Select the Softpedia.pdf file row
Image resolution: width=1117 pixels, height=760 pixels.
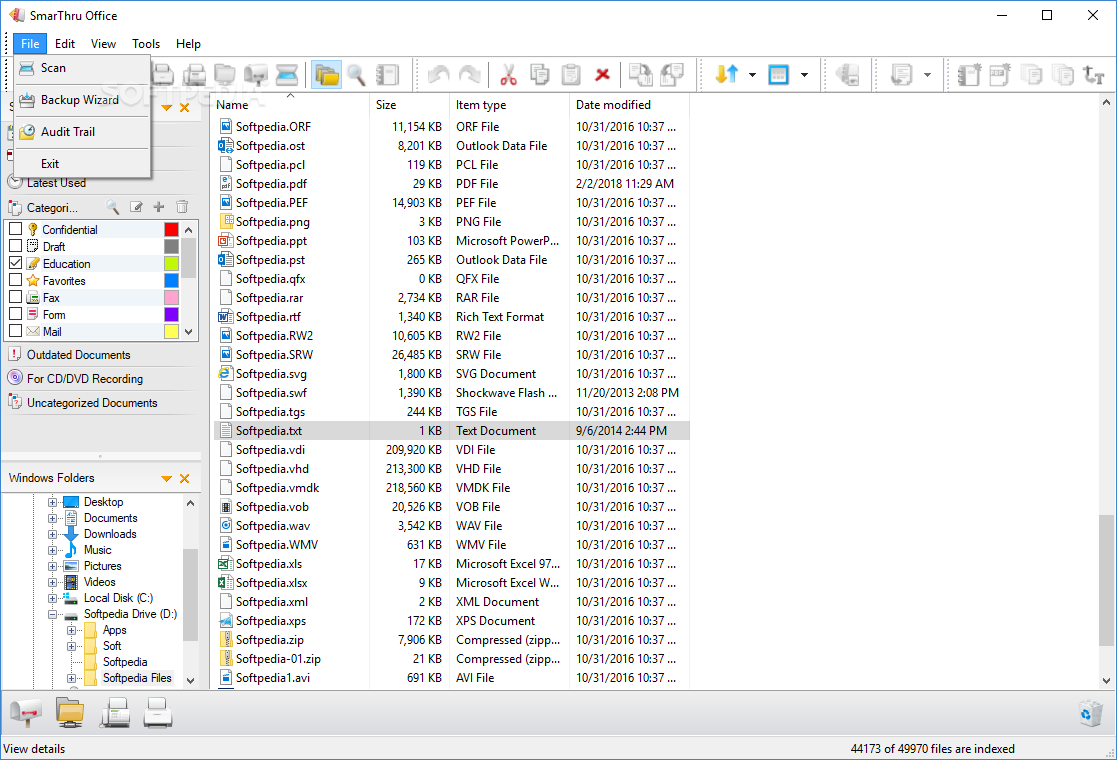(x=452, y=184)
